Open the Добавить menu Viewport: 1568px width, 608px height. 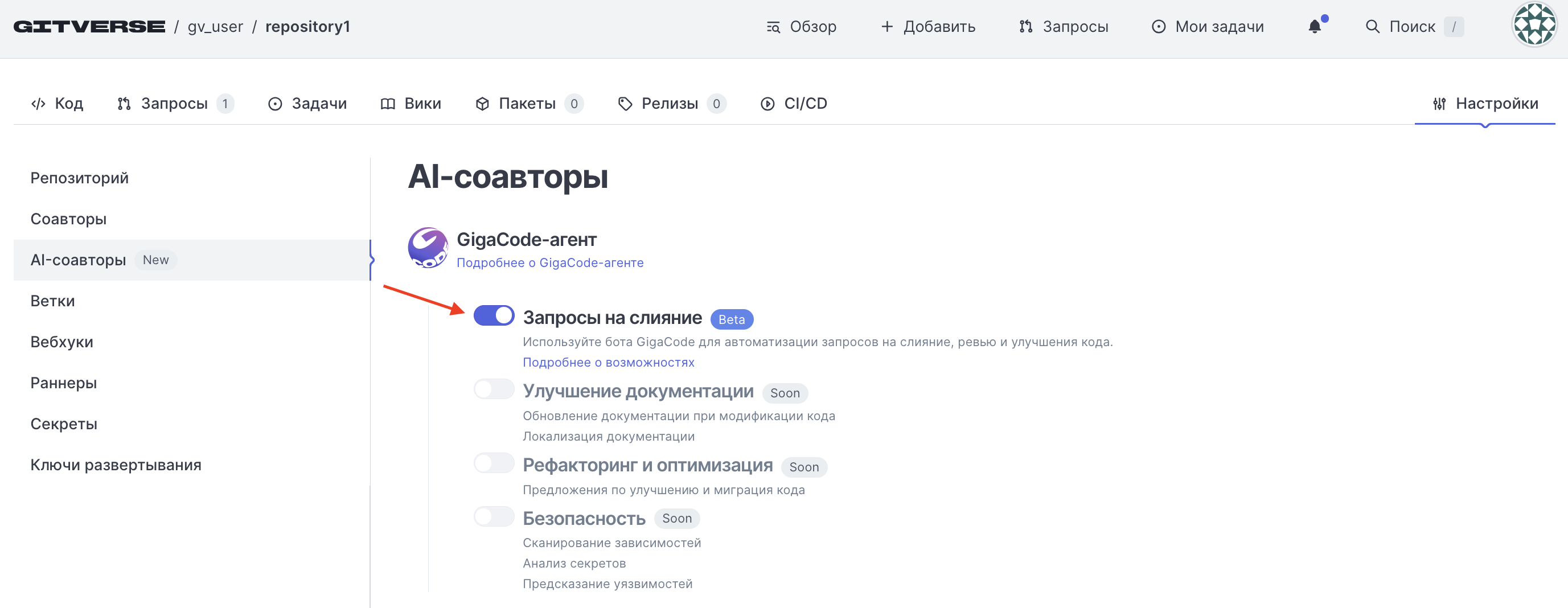pyautogui.click(x=927, y=27)
